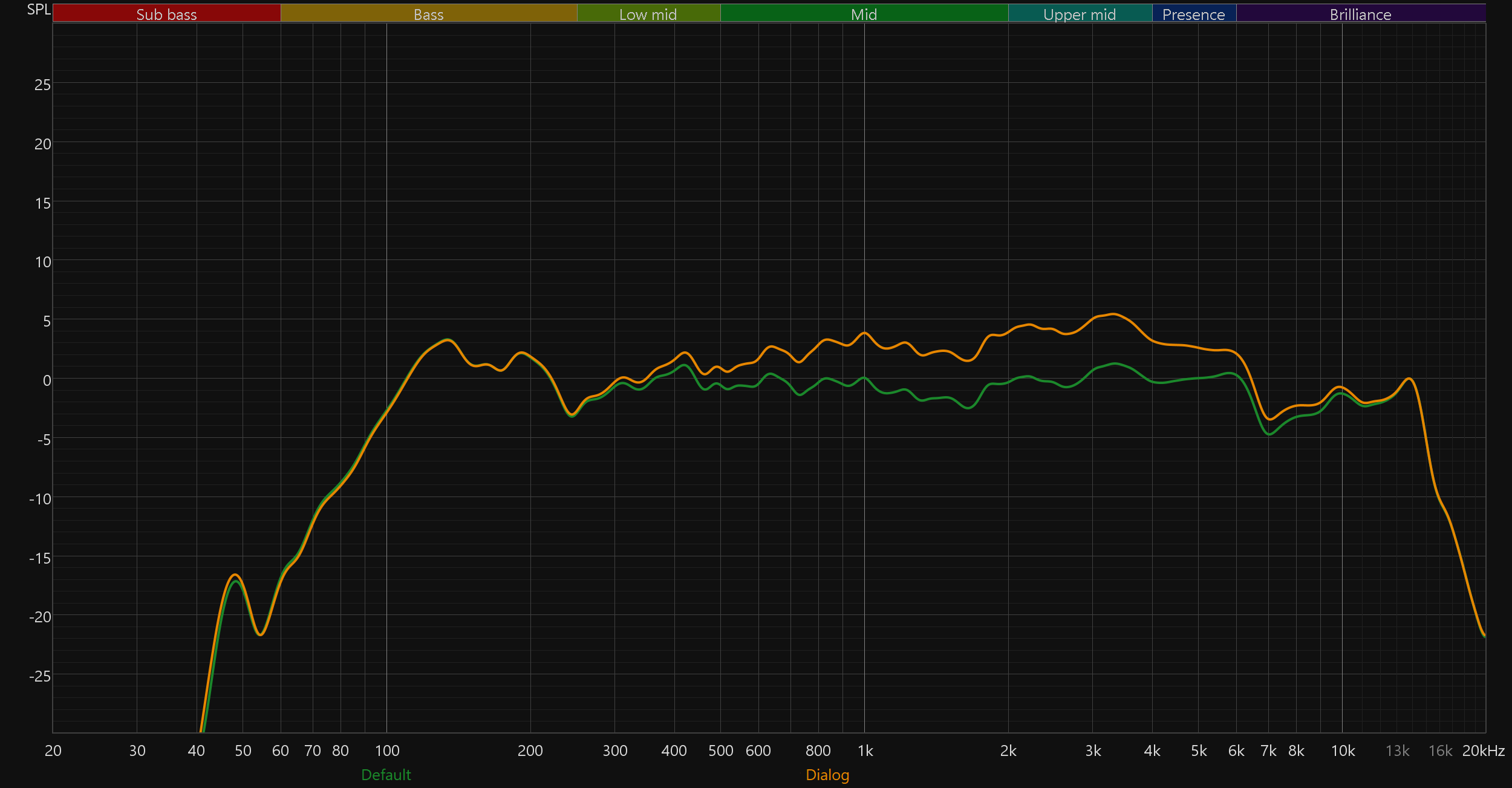Click the 25 dB level label
Screen dimensions: 1512x788
pos(42,85)
